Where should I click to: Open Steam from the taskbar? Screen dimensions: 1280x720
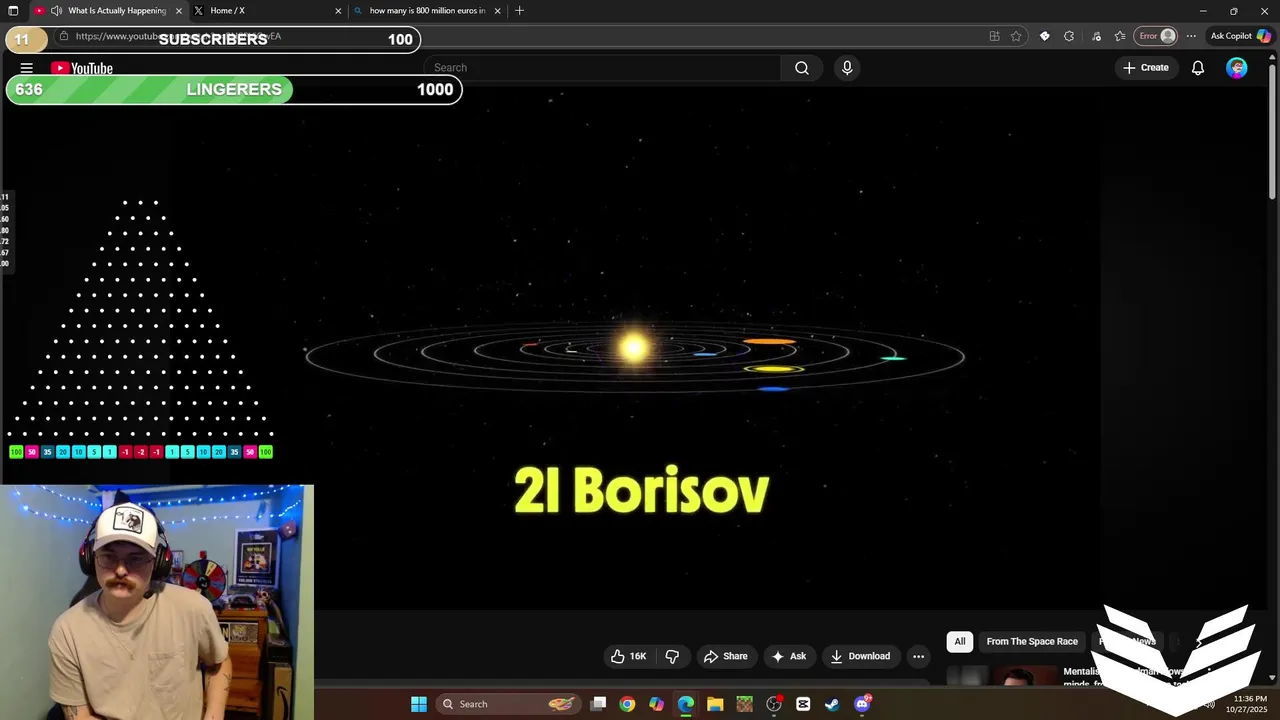[x=832, y=704]
